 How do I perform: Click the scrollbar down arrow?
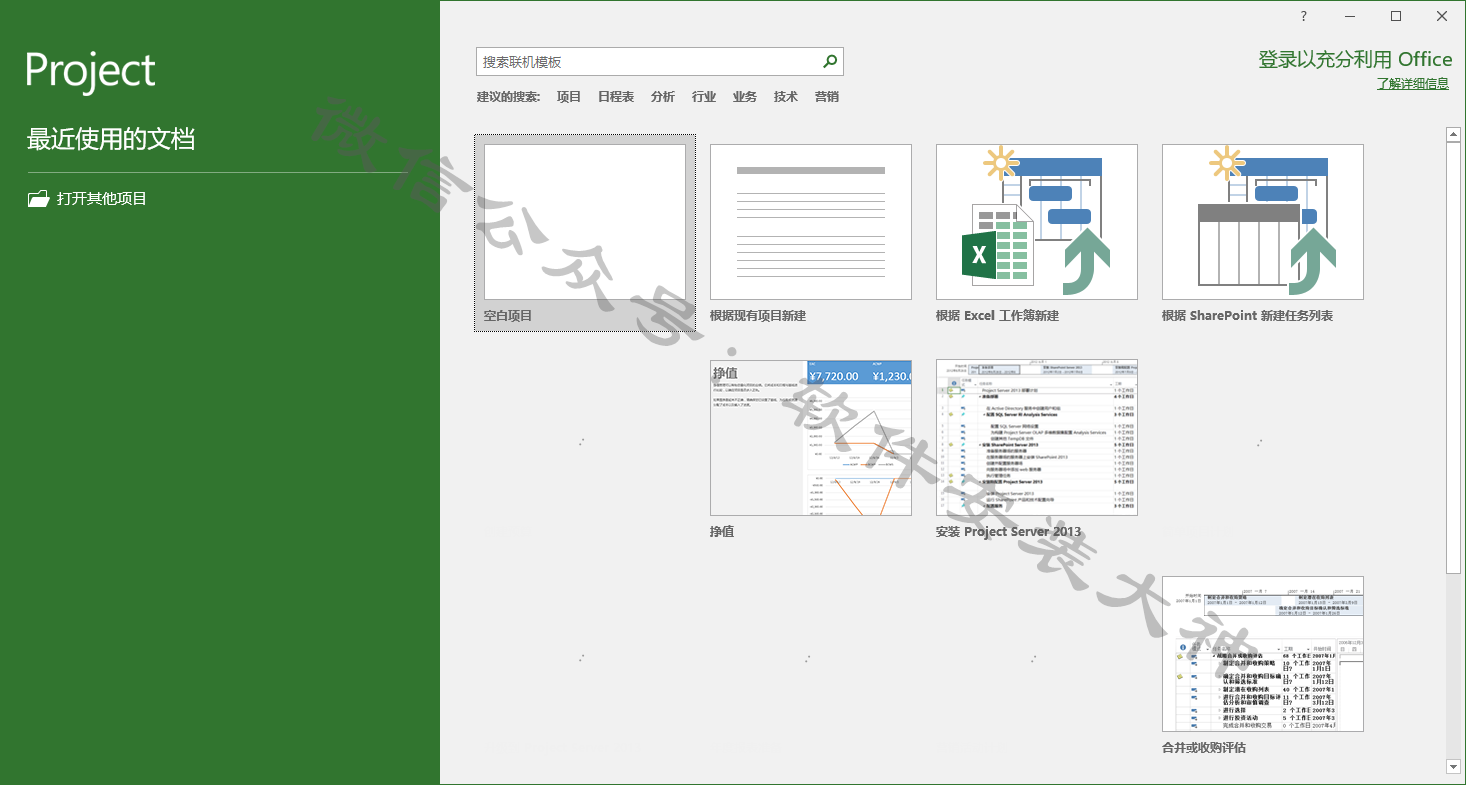(x=1454, y=767)
